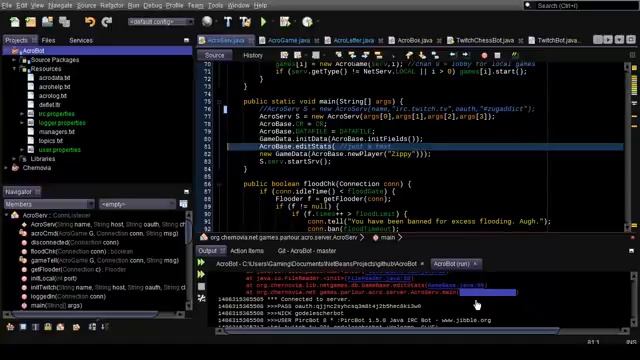Viewport: 640px width, 360px height.
Task: Click the Debug Project toolbar icon
Action: click(x=285, y=22)
